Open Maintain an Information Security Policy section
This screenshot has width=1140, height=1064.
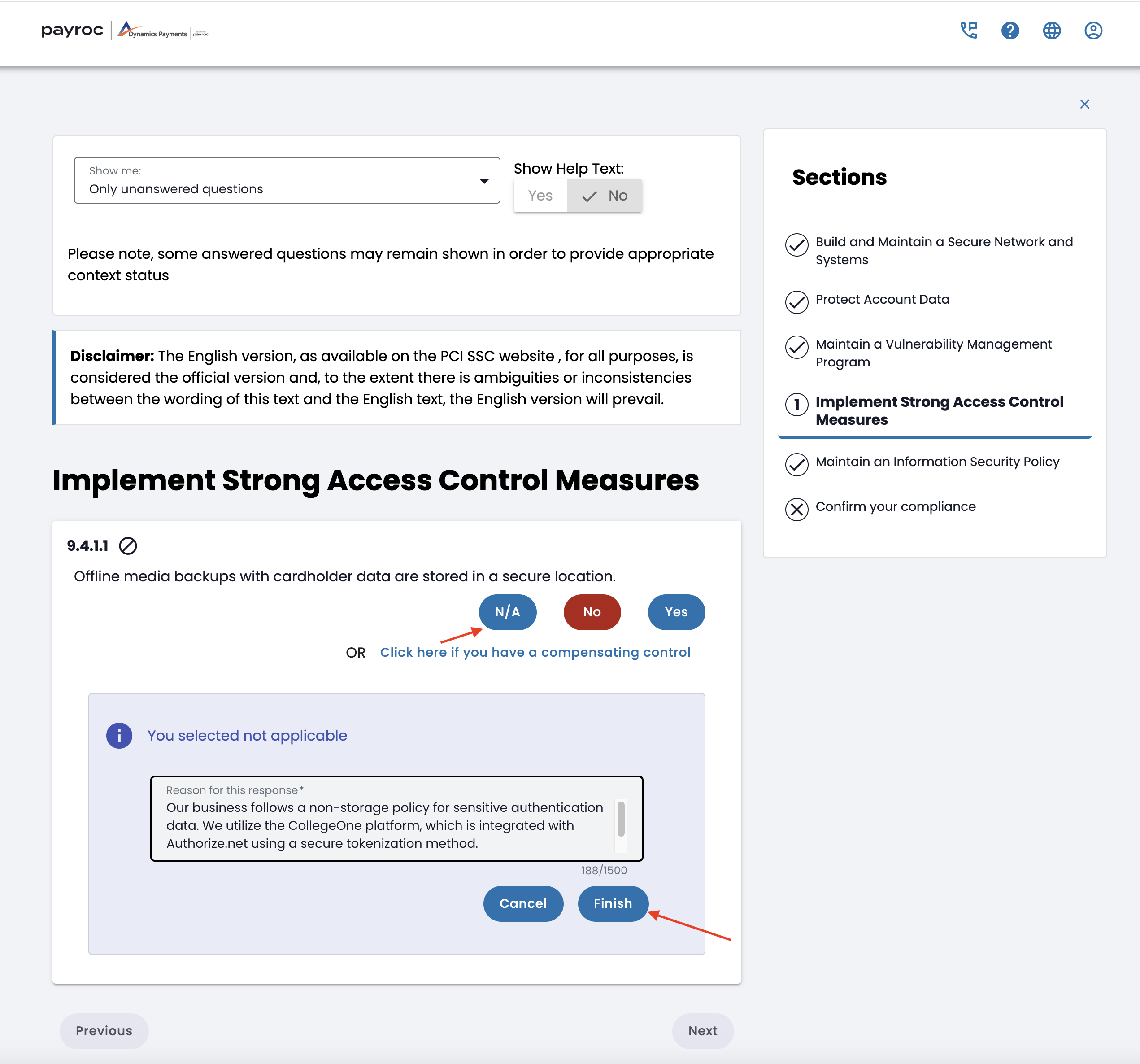(937, 462)
